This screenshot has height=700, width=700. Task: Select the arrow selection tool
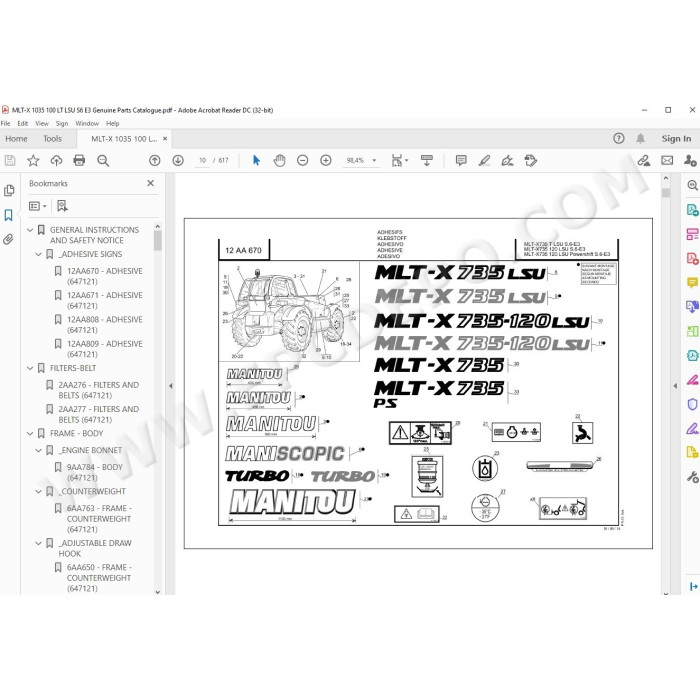[x=256, y=160]
